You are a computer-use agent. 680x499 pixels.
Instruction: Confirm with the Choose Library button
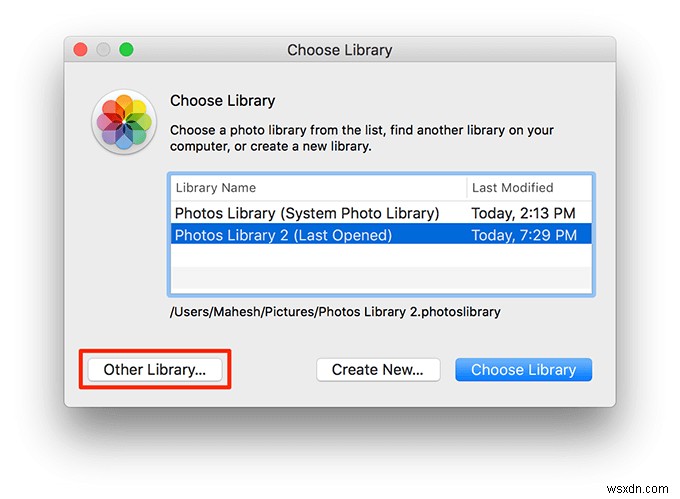[x=523, y=369]
